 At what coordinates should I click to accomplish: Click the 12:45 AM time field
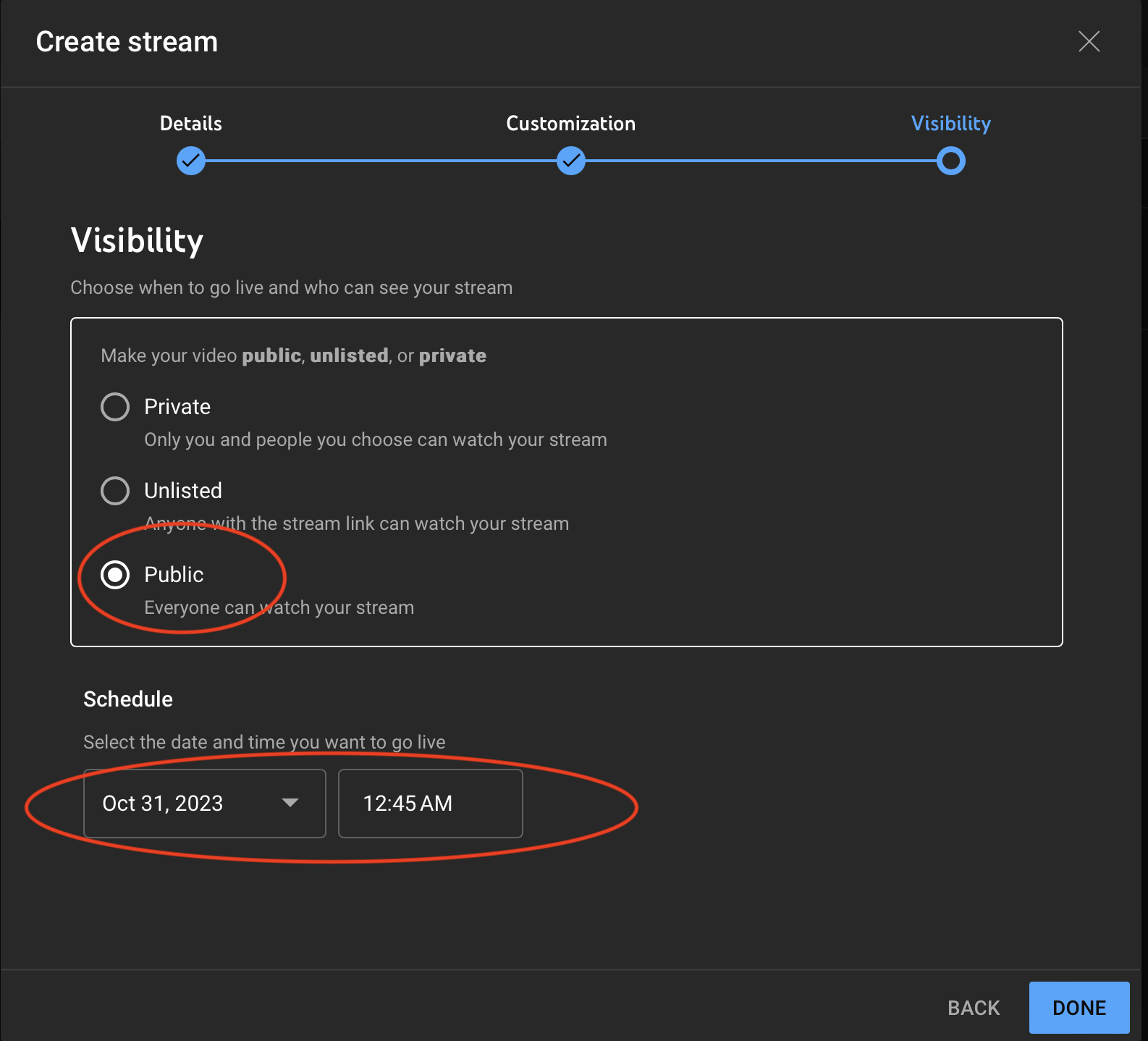coord(431,804)
